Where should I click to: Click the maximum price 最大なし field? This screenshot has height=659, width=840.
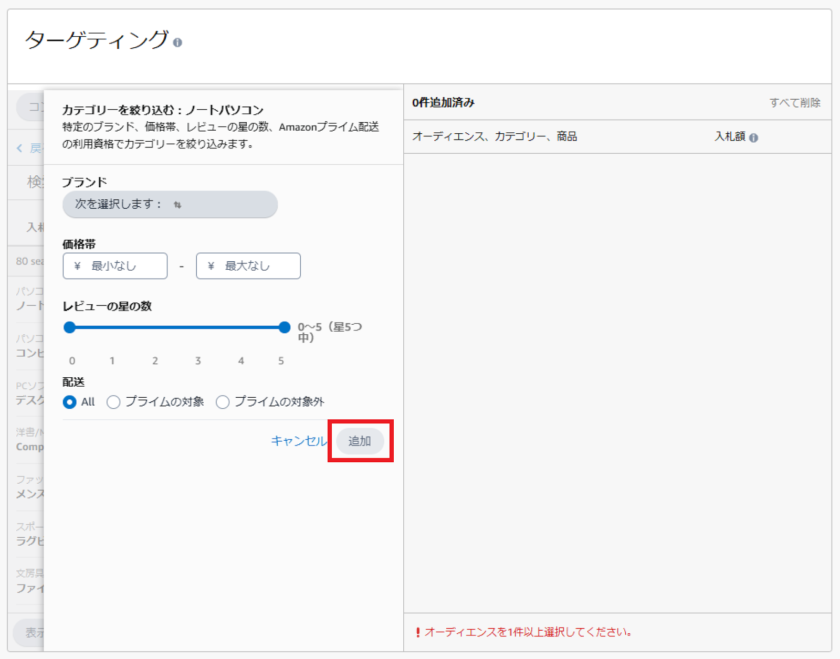click(x=248, y=266)
